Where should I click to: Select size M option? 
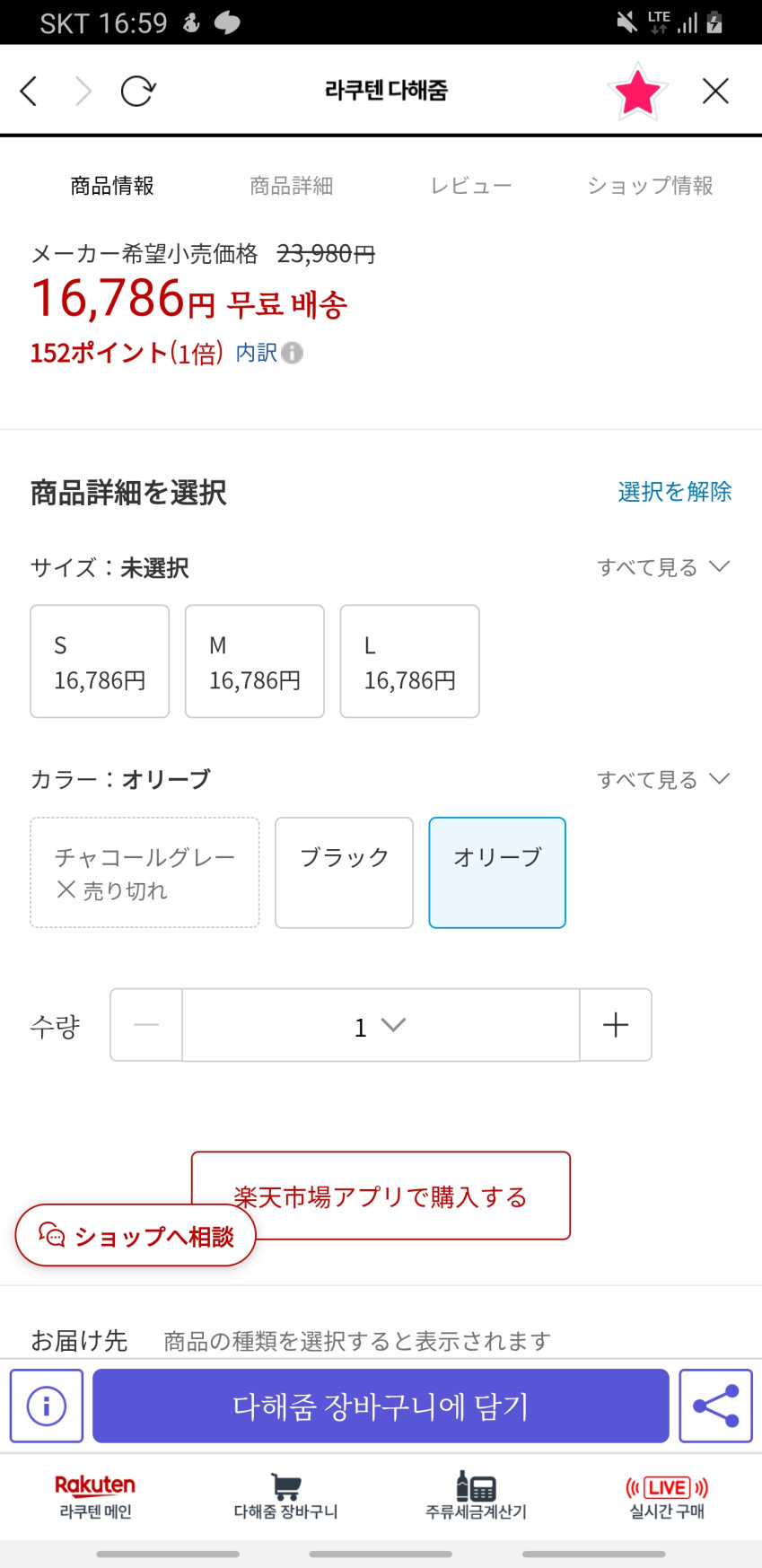coord(255,661)
